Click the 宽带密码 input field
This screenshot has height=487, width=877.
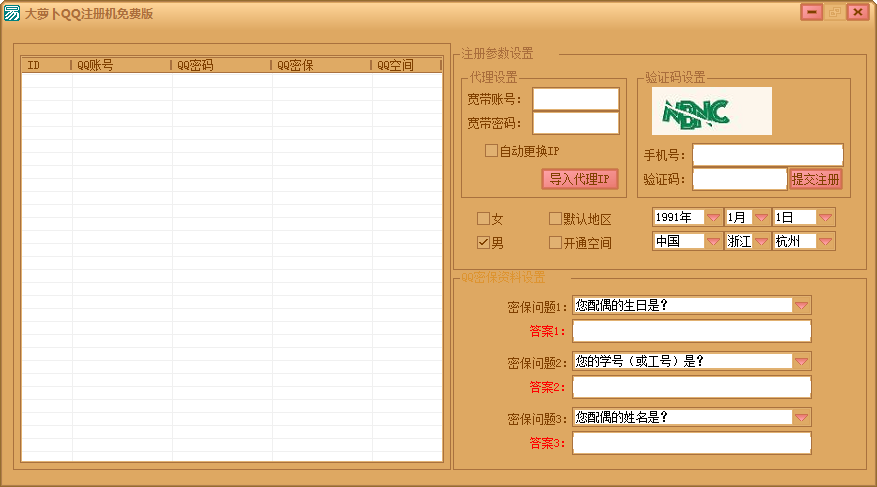tap(576, 123)
